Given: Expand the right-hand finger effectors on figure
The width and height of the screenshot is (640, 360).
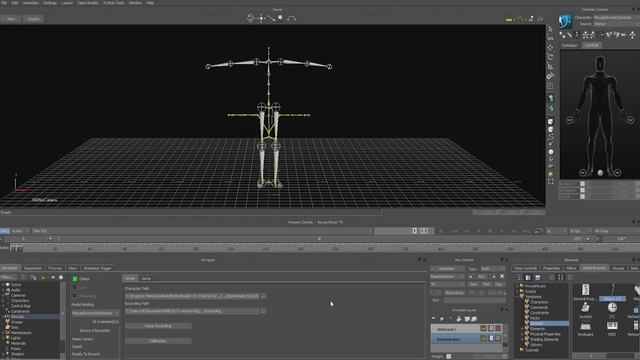Looking at the screenshot, I should tap(630, 120).
